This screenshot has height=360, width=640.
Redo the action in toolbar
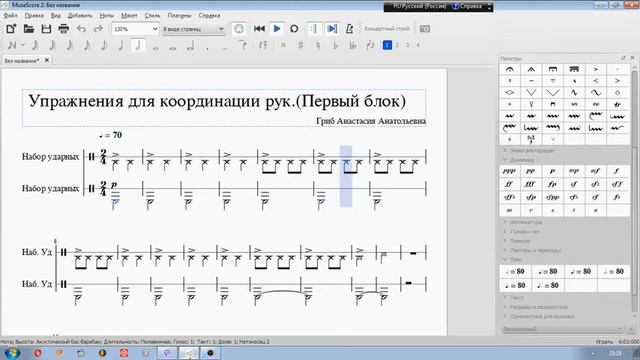click(98, 29)
